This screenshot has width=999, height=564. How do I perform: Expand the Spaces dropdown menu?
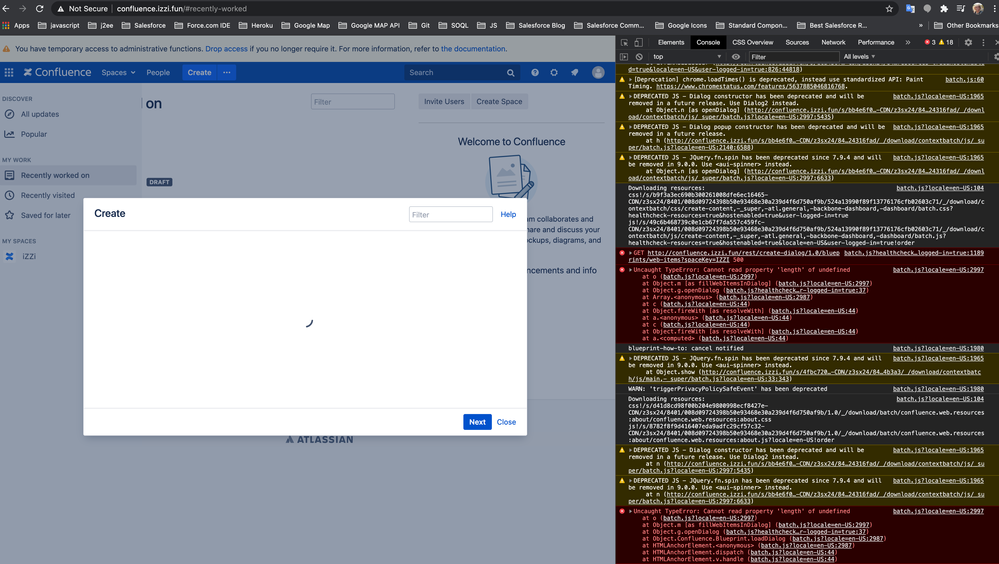[119, 73]
